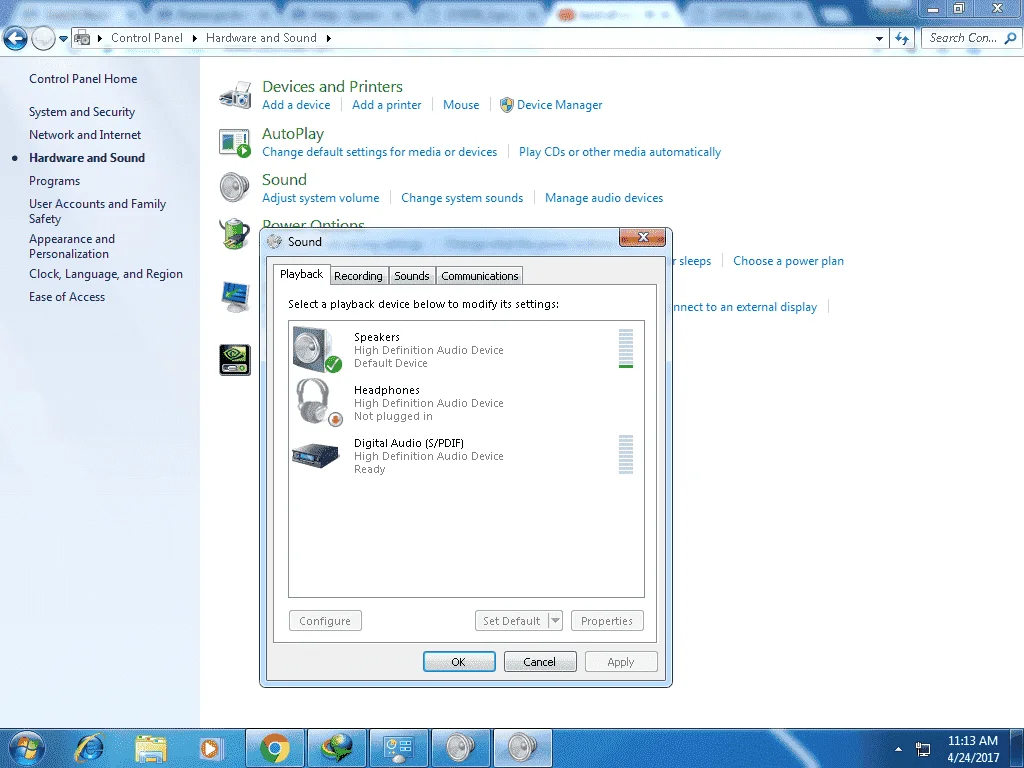Click Cancel in the Sound dialog
The width and height of the screenshot is (1024, 768).
point(540,662)
